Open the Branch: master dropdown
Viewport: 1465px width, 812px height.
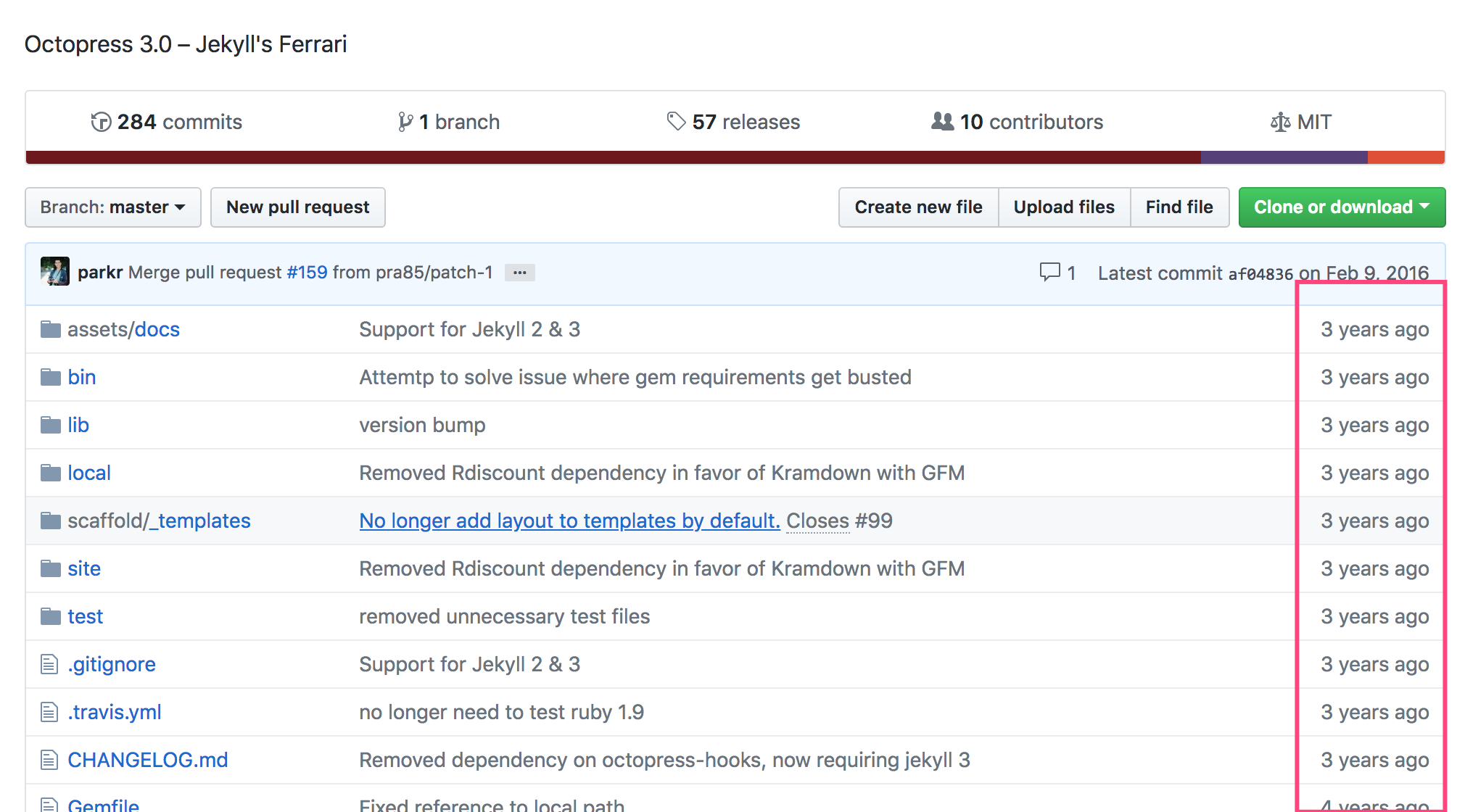click(x=112, y=207)
